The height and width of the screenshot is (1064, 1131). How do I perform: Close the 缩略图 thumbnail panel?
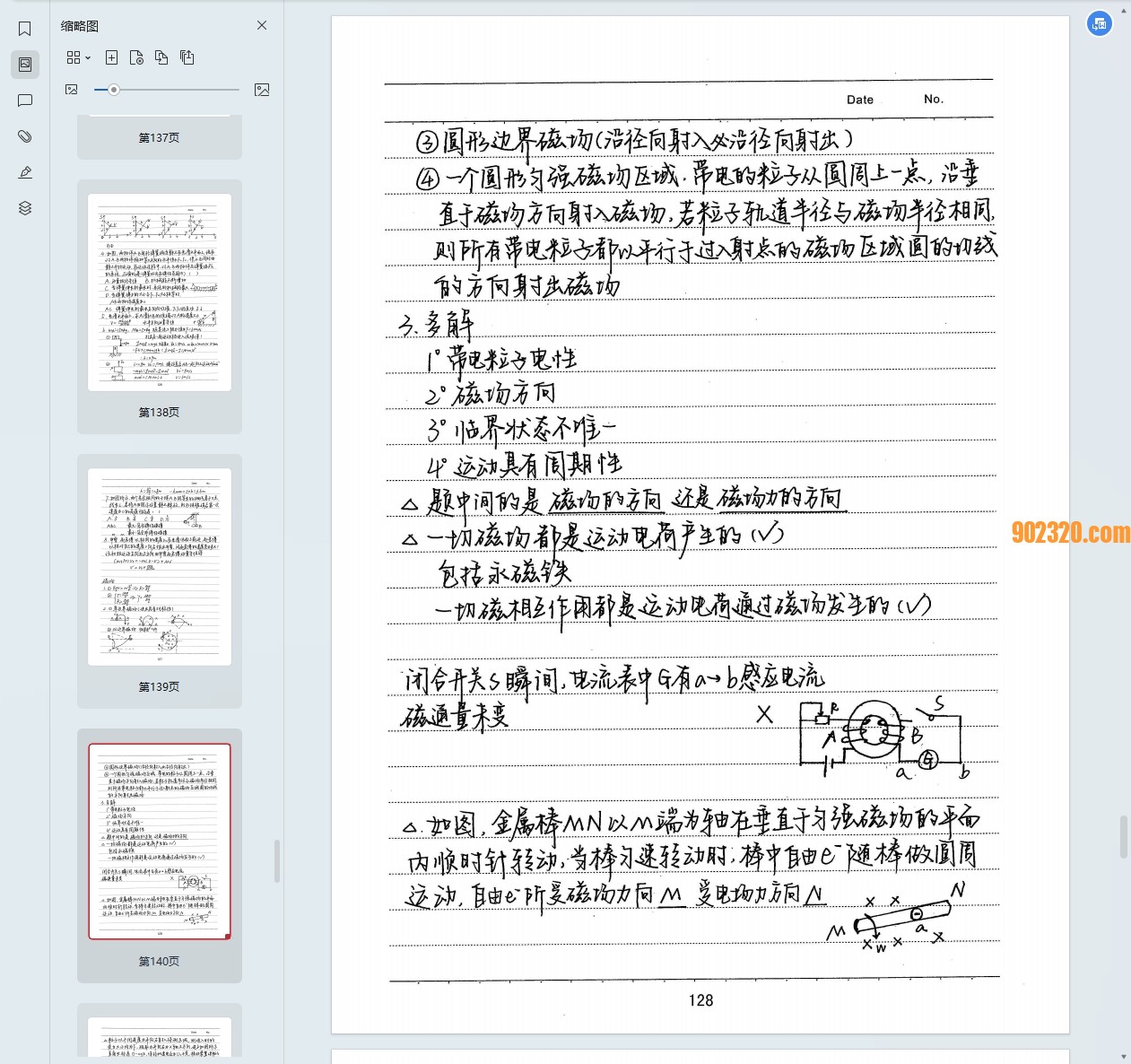tap(262, 25)
